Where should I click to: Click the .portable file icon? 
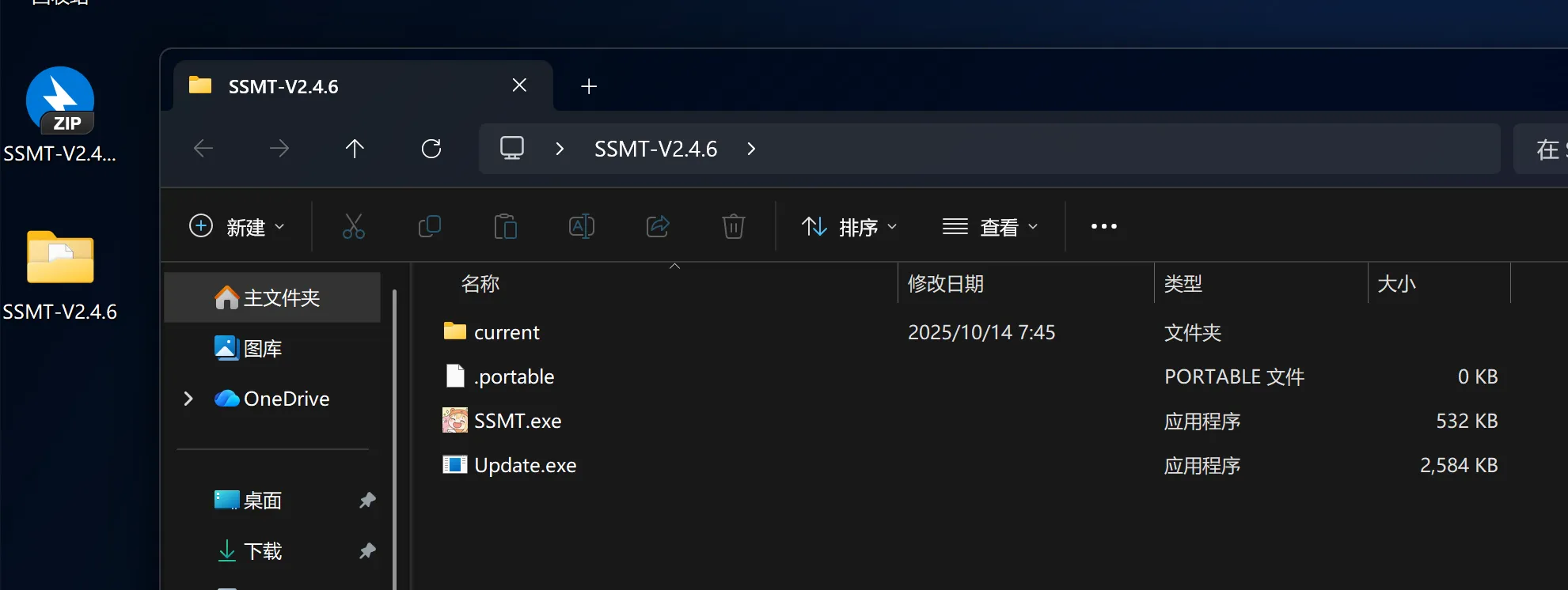[x=455, y=376]
